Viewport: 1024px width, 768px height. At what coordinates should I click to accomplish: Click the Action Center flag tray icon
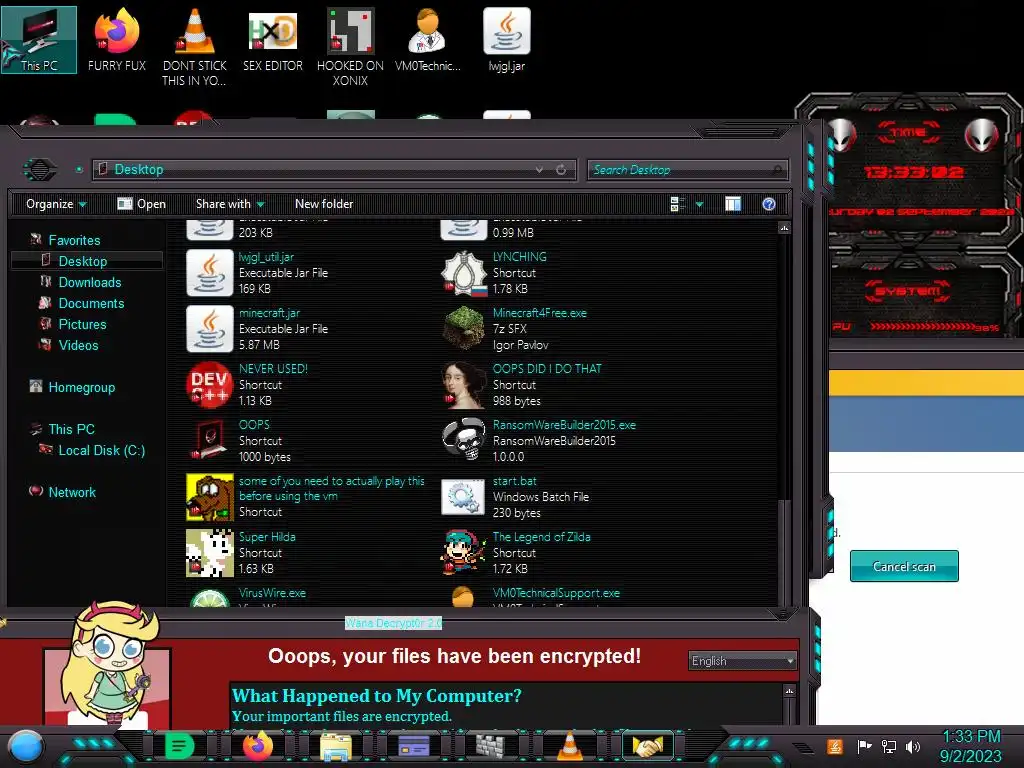pyautogui.click(x=865, y=746)
